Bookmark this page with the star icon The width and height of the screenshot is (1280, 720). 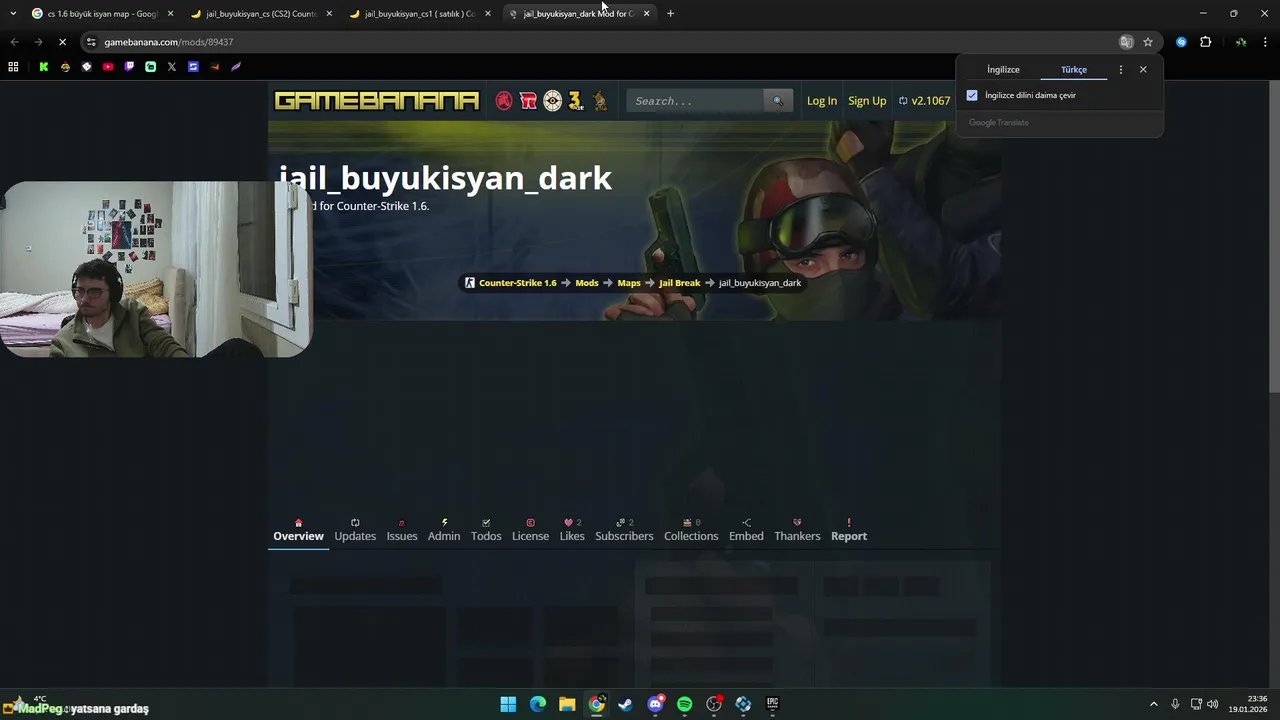1148,42
